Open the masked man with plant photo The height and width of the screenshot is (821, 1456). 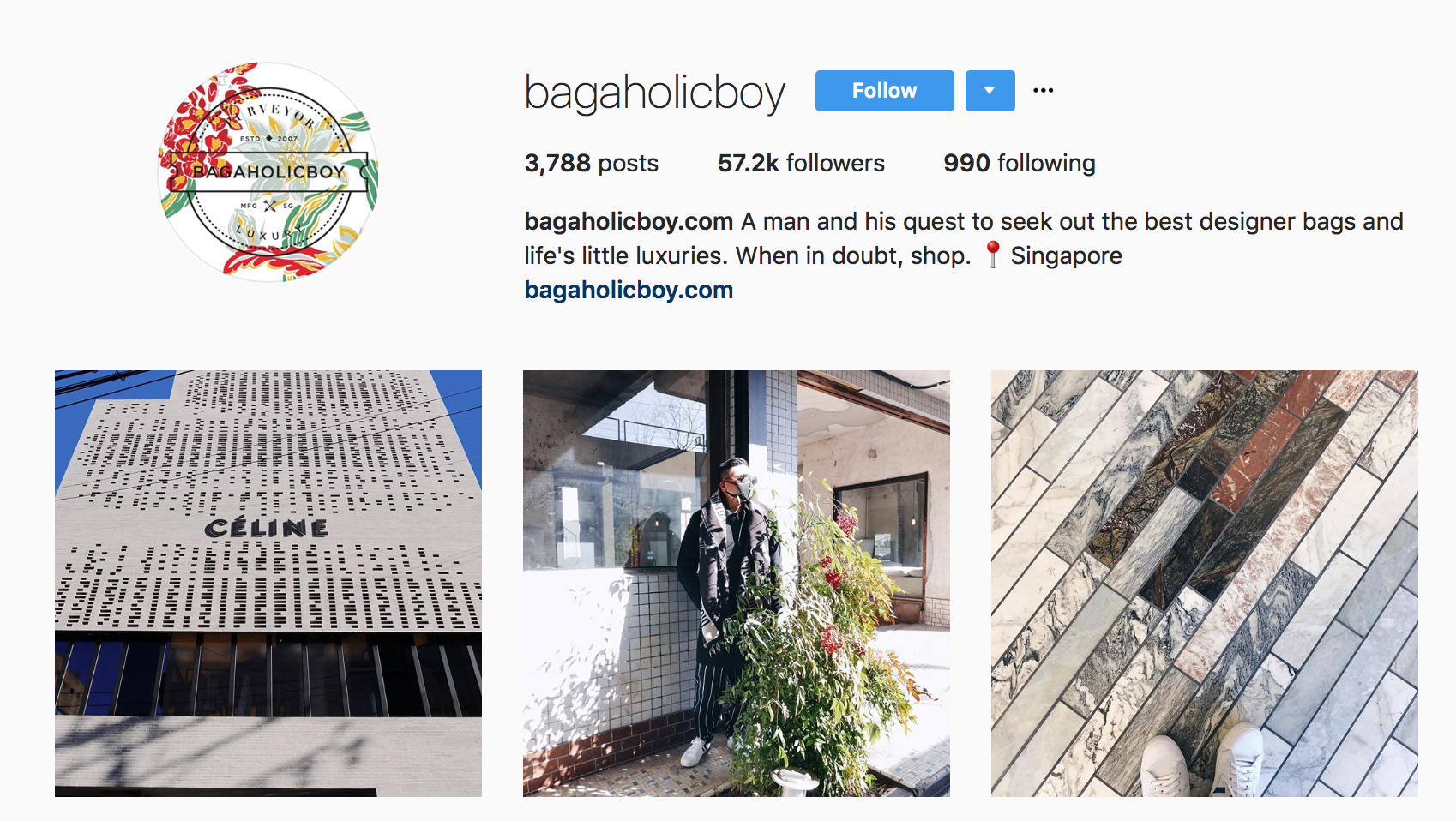[737, 584]
